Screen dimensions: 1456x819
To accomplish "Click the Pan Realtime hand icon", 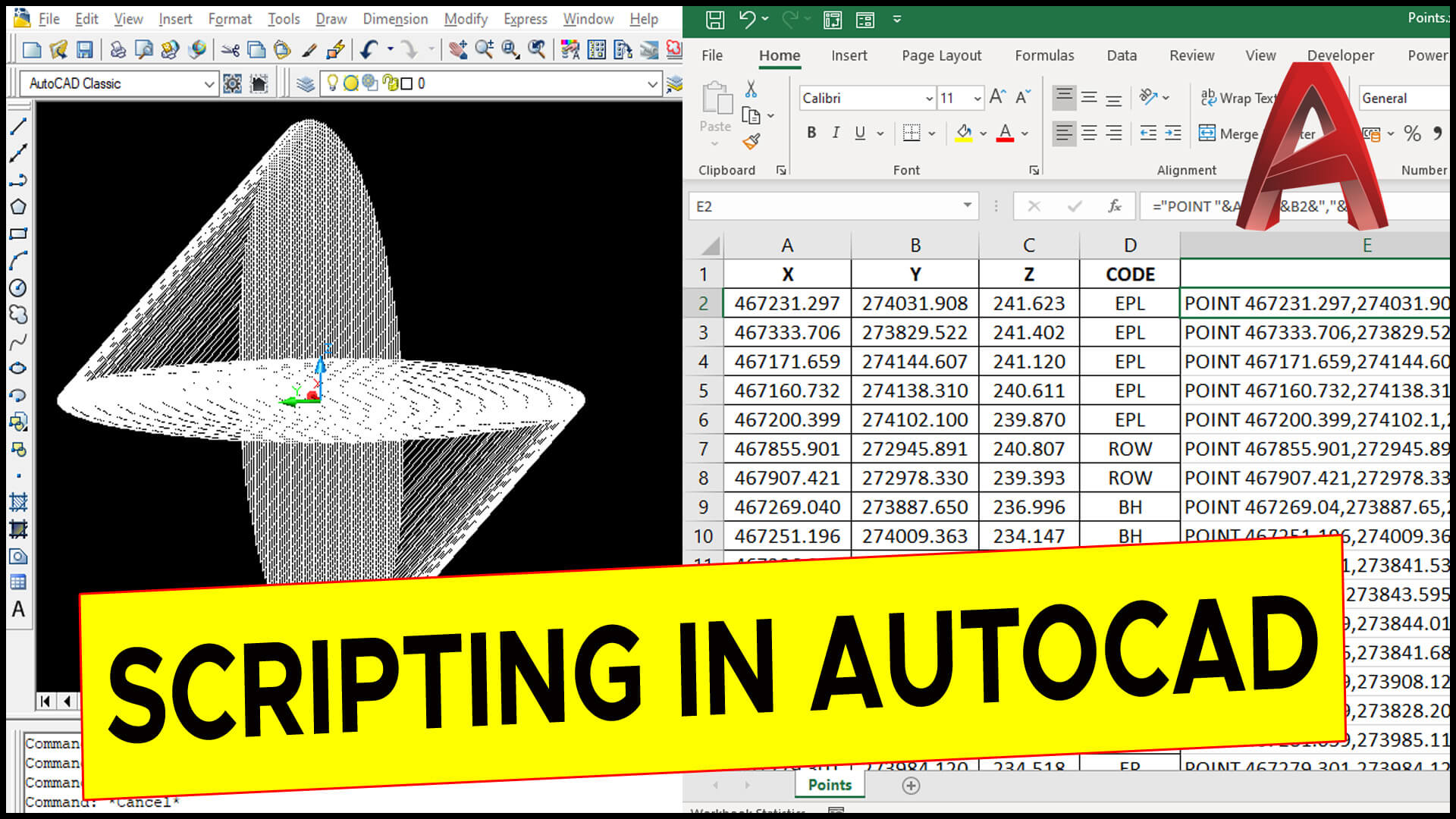I will coord(458,48).
